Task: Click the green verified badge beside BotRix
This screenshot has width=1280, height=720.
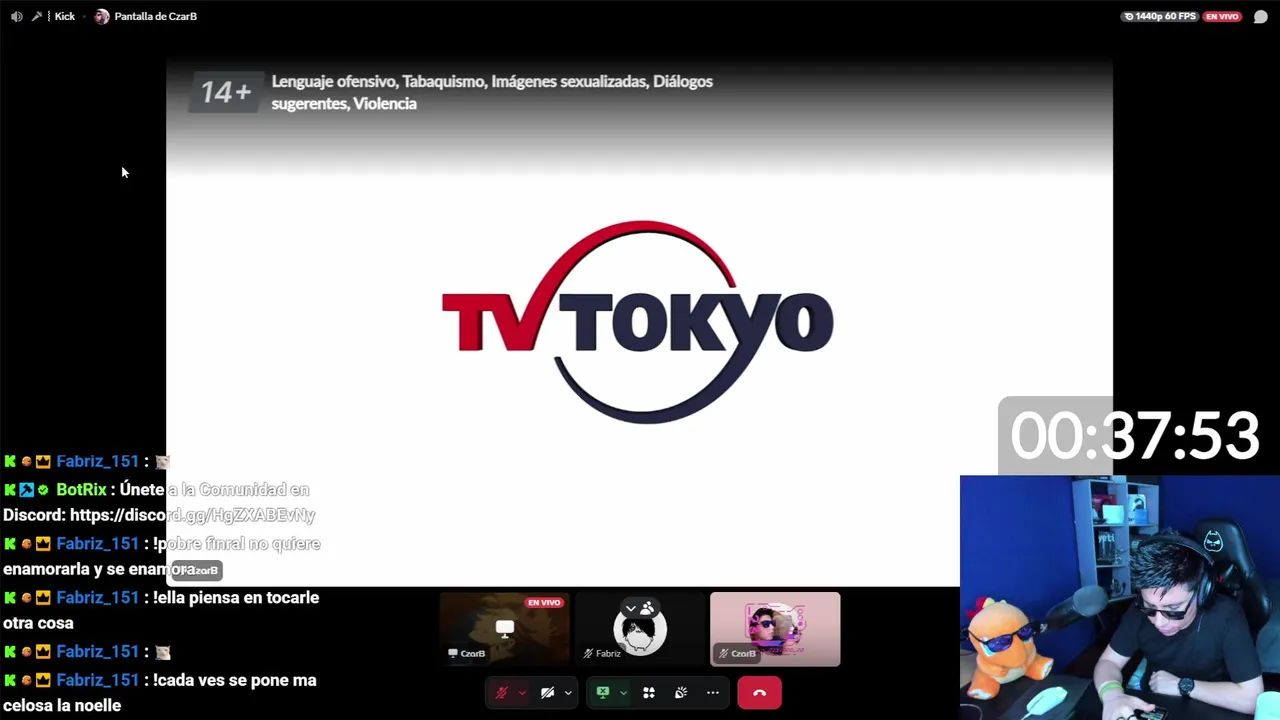Action: click(43, 490)
